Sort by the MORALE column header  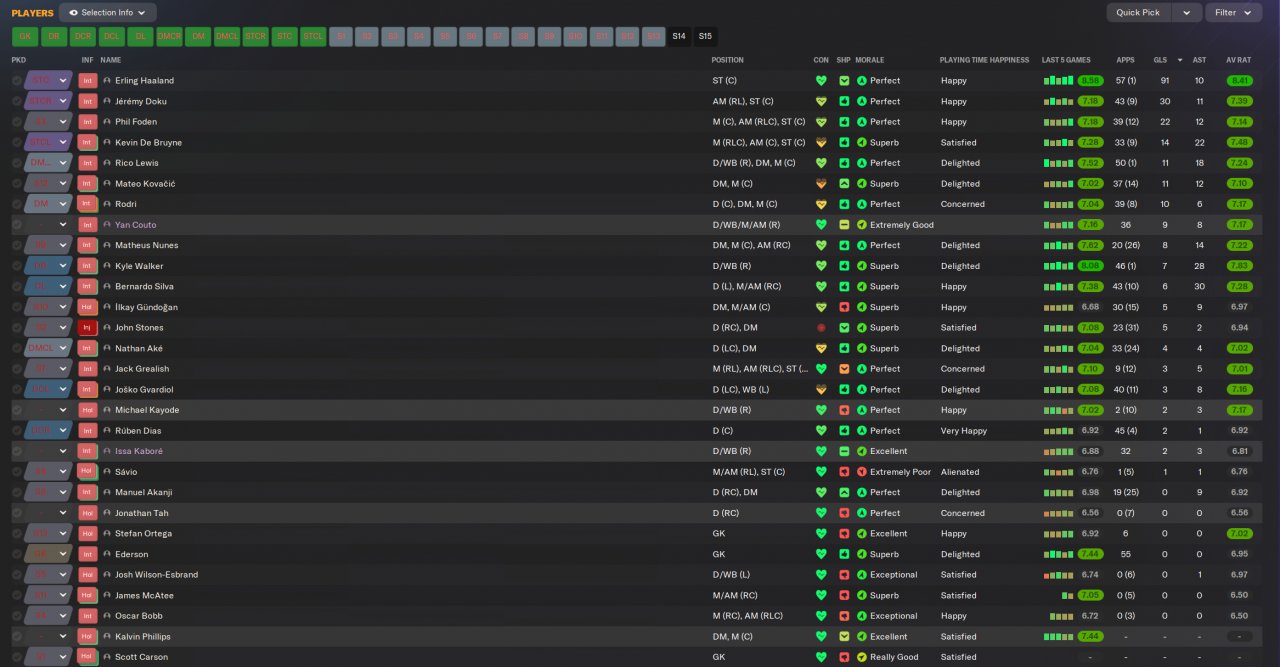[870, 60]
